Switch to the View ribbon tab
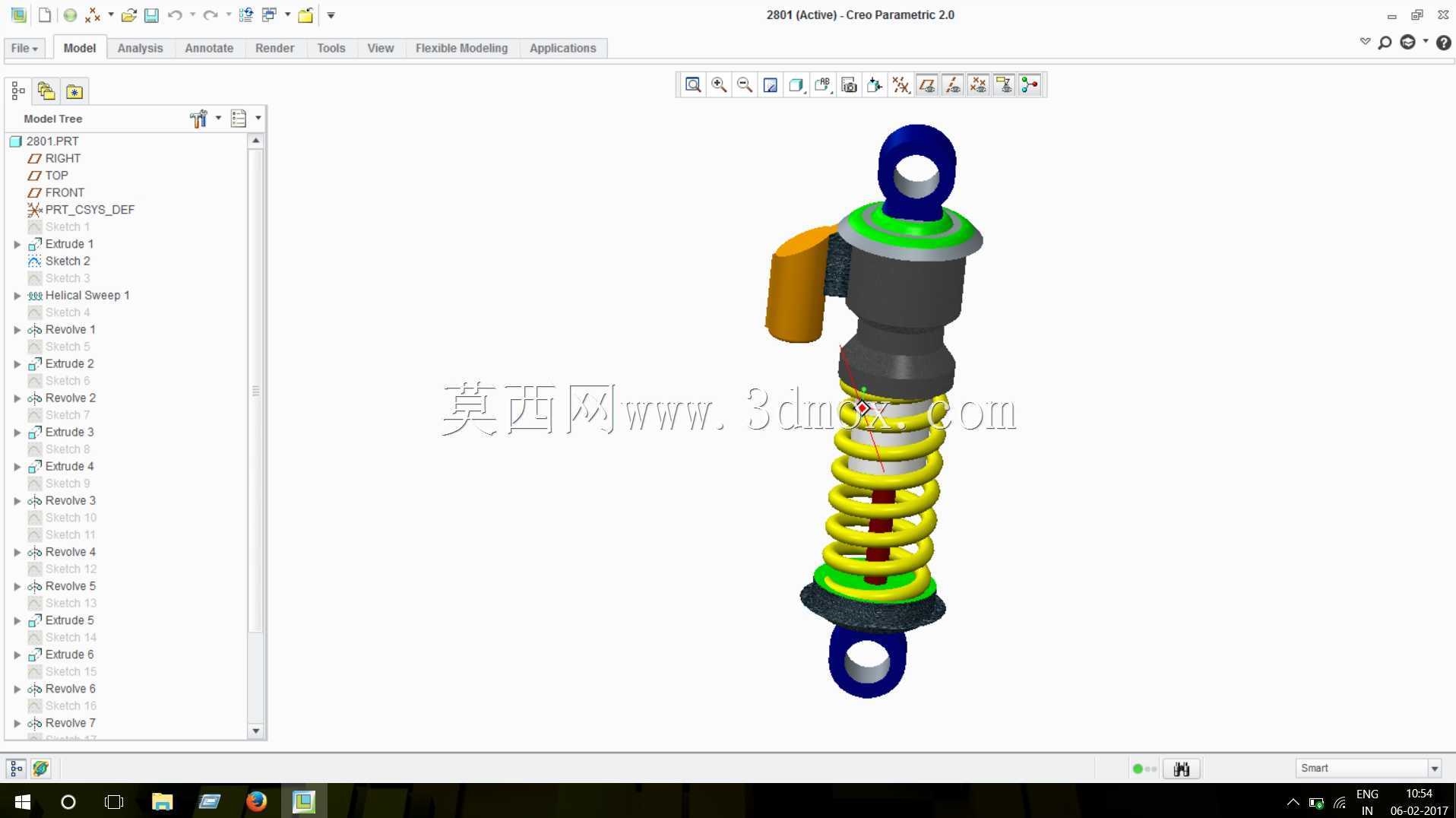Image resolution: width=1456 pixels, height=818 pixels. click(x=381, y=48)
